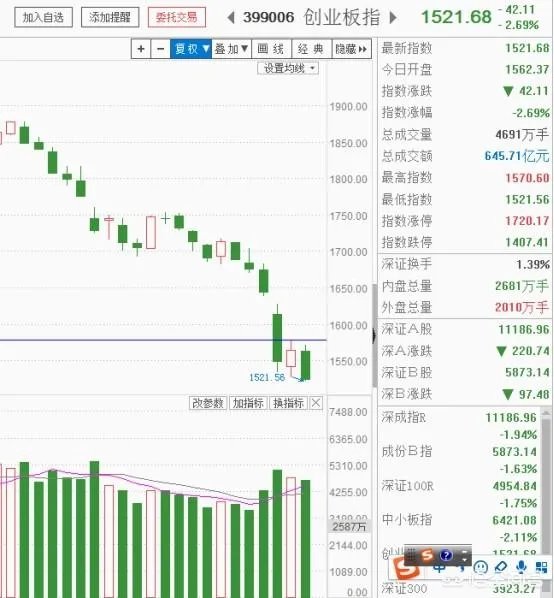Click 总成交额 value 645.71亿元
The image size is (554, 598).
tap(517, 156)
